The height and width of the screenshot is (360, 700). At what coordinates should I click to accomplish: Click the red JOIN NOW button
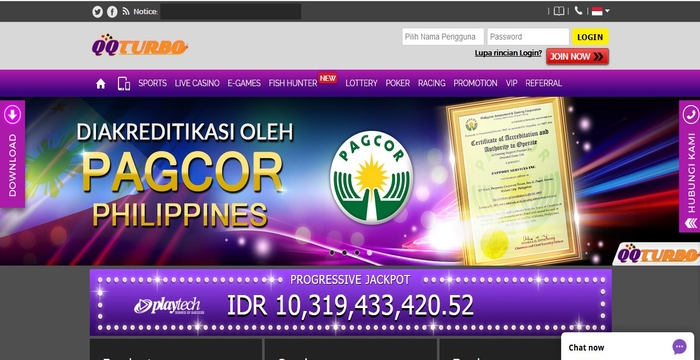tap(577, 57)
